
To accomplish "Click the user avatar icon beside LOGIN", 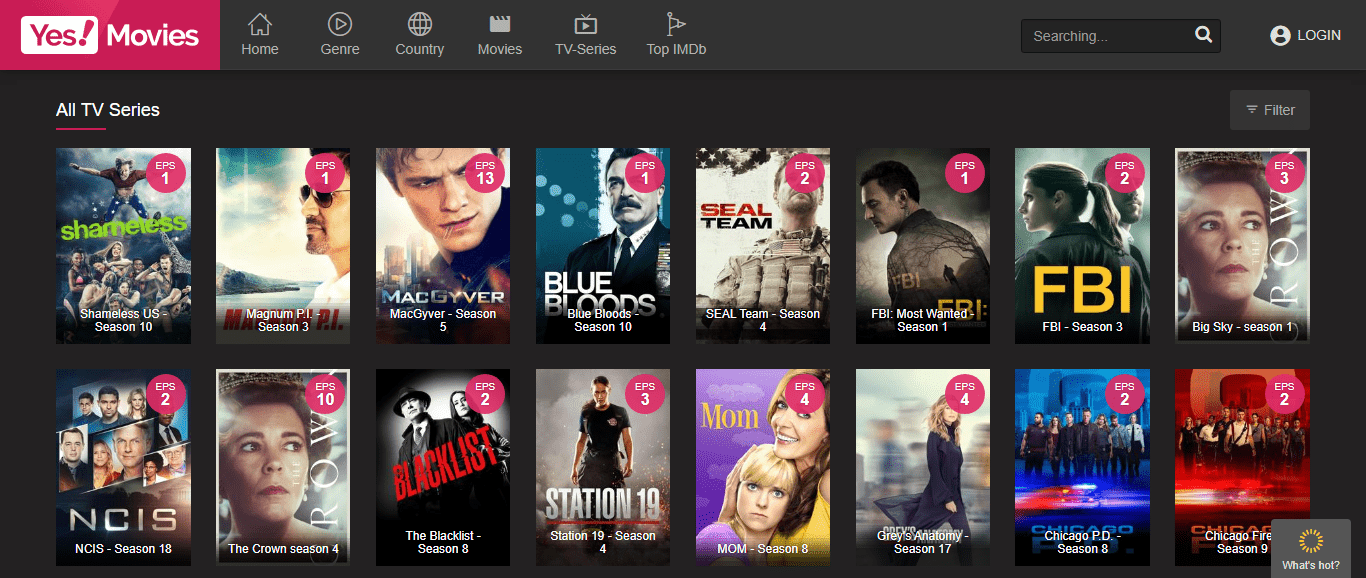I will (x=1280, y=36).
